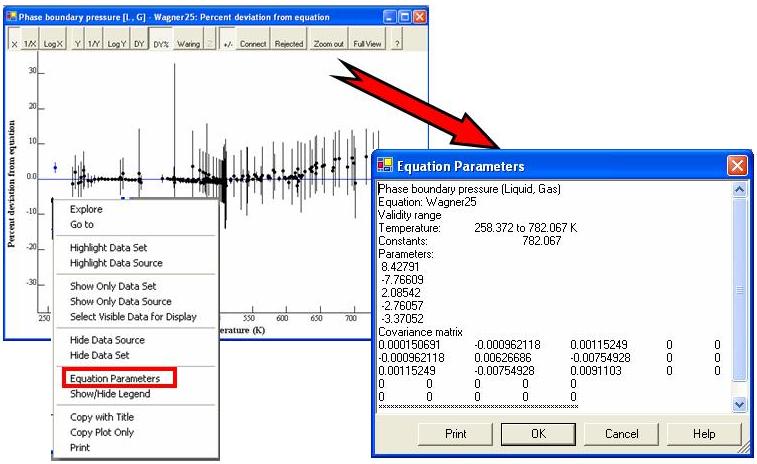Select the LogY axis button
757x464 pixels.
pos(116,45)
